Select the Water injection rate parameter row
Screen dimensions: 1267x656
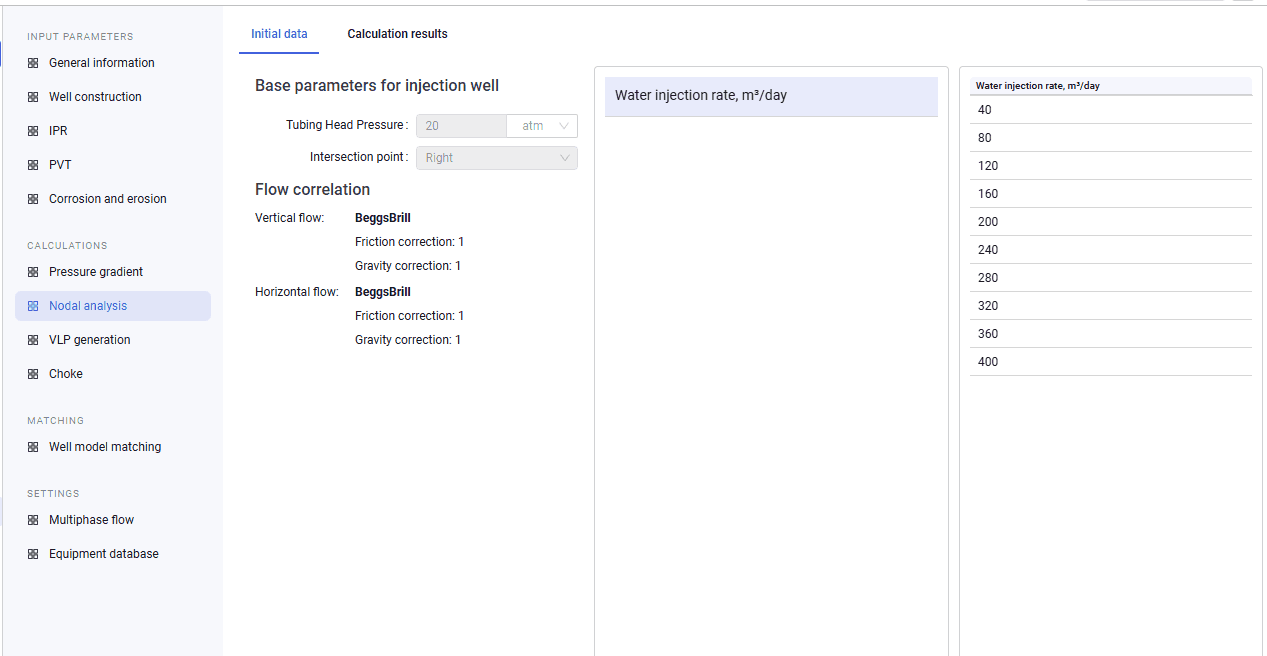pos(771,96)
